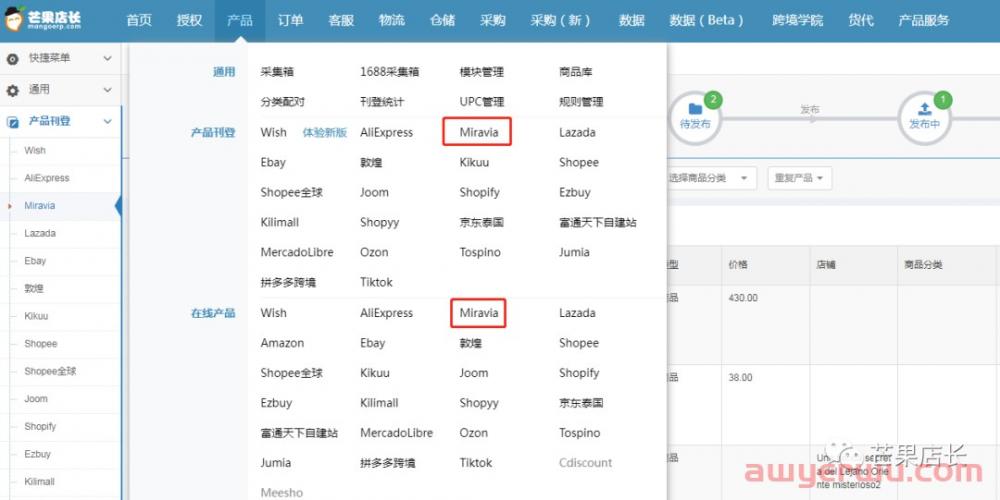Select Miravia in the left sidebar
Image resolution: width=1000 pixels, height=500 pixels.
point(40,206)
